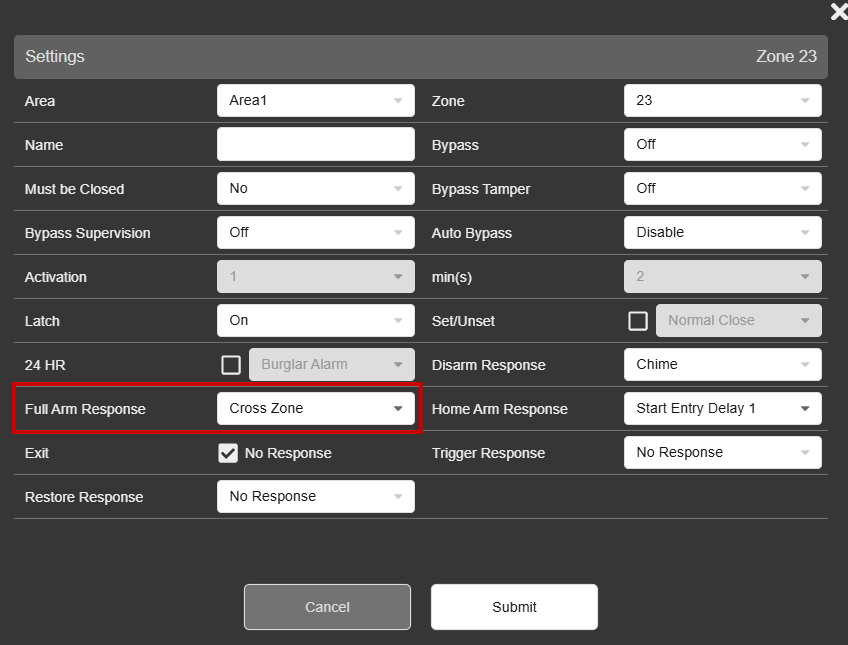Click the disabled Activation dropdown
The height and width of the screenshot is (645, 848).
(316, 277)
